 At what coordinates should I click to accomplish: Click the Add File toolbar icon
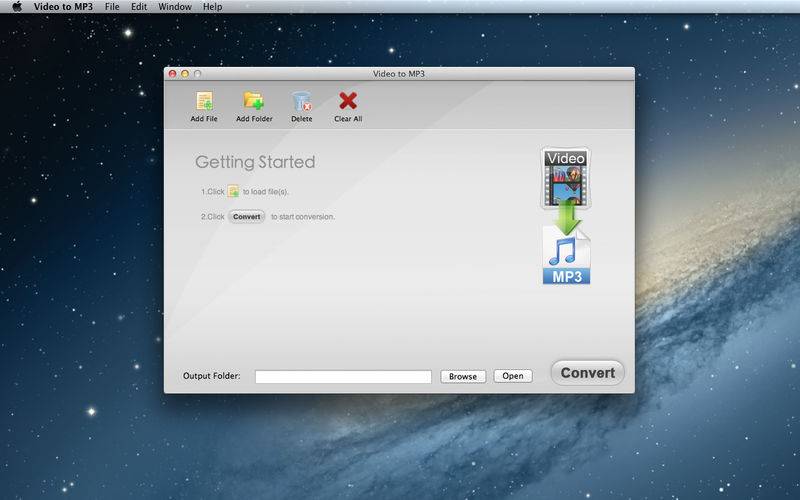[x=204, y=102]
